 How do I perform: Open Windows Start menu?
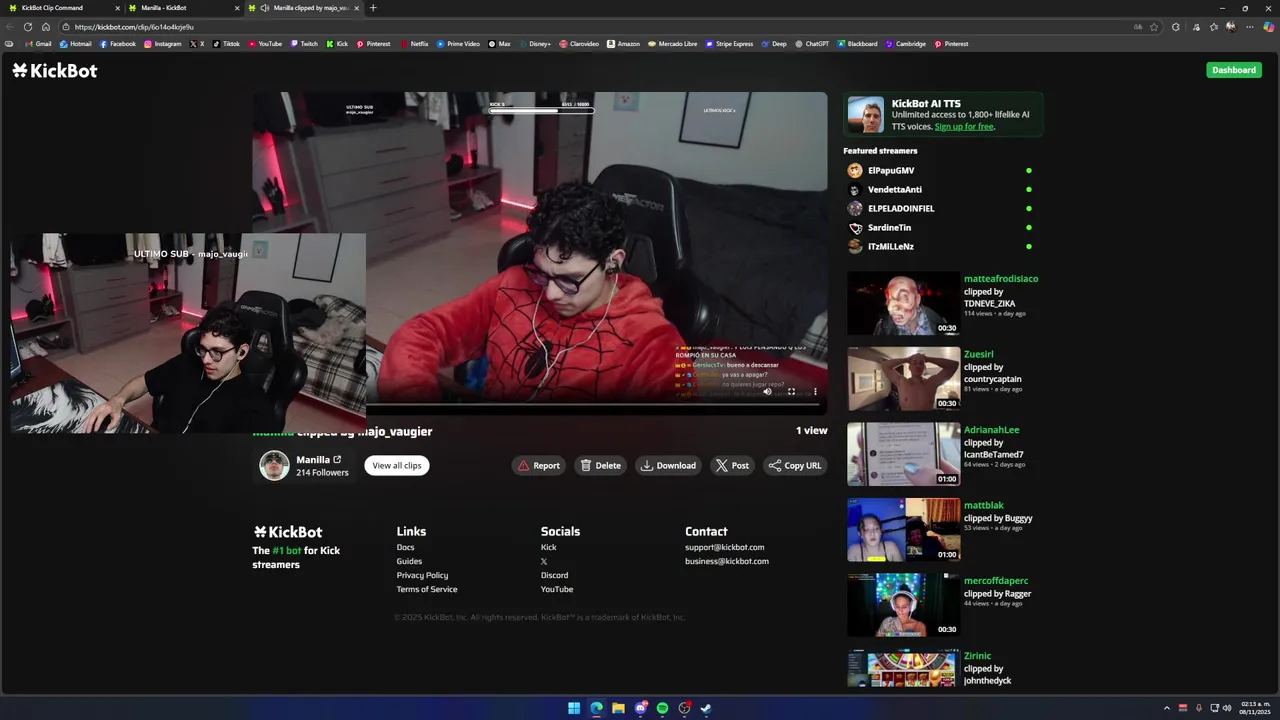coord(574,708)
